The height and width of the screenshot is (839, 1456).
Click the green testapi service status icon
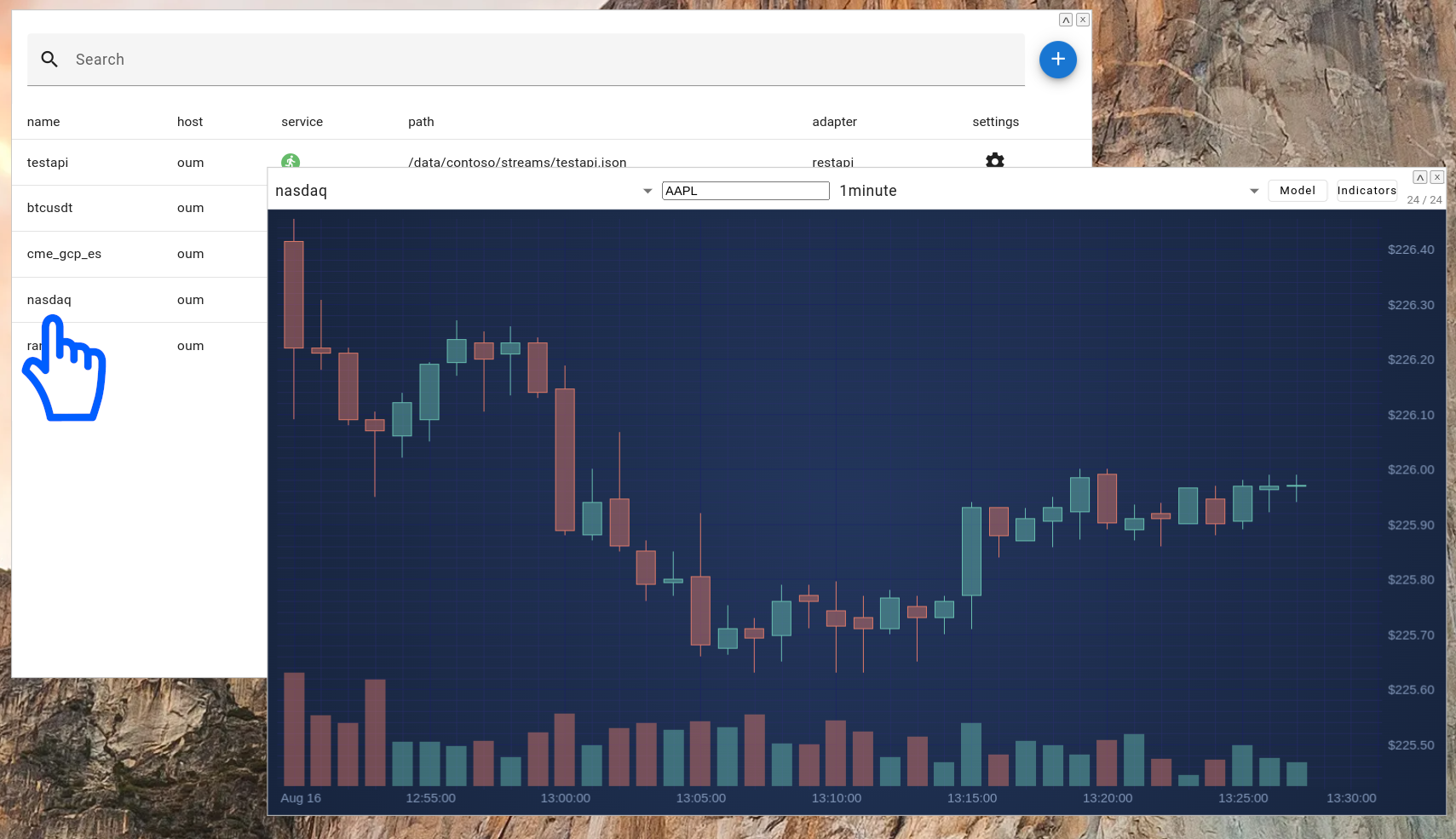[x=291, y=161]
